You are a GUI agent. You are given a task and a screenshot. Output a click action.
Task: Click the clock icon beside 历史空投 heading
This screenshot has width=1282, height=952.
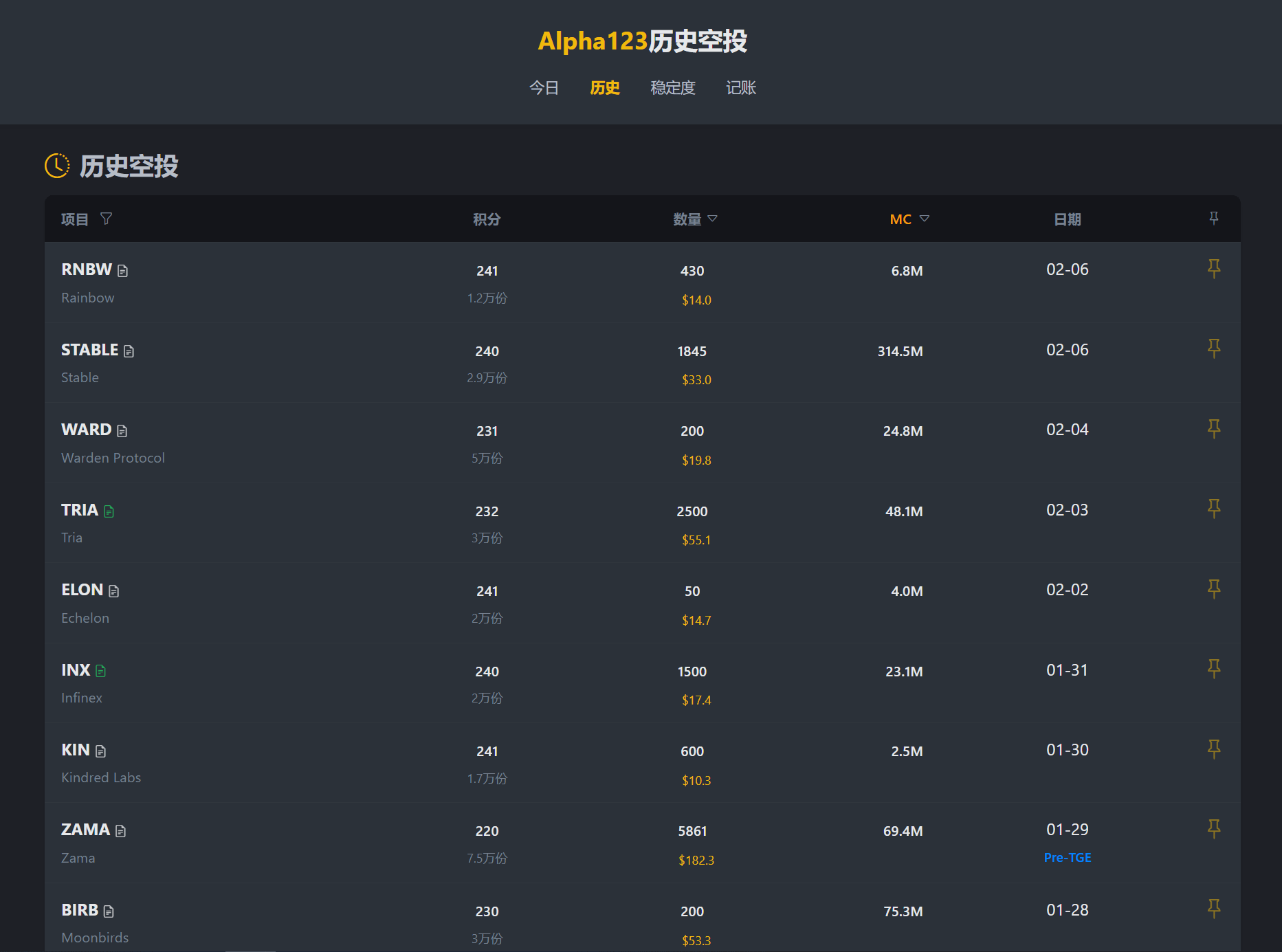(x=57, y=166)
